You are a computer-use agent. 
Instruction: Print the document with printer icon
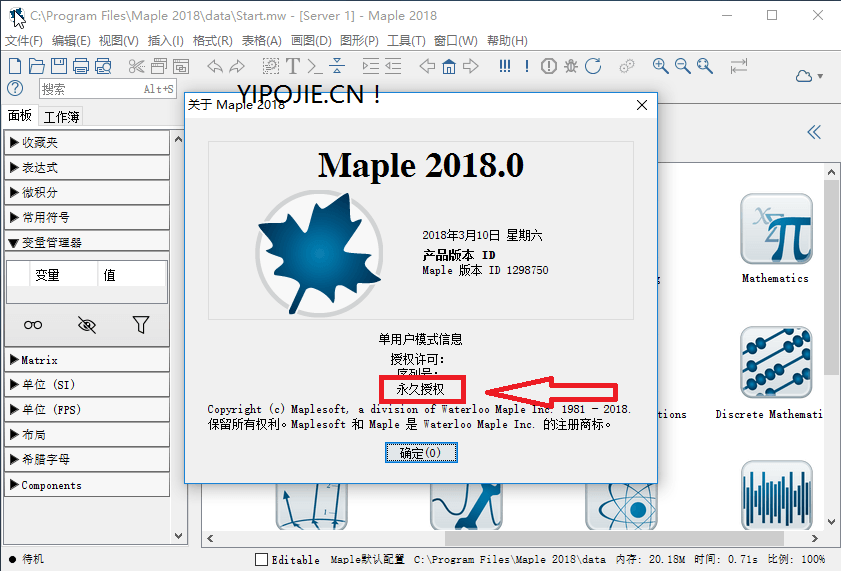coord(80,66)
